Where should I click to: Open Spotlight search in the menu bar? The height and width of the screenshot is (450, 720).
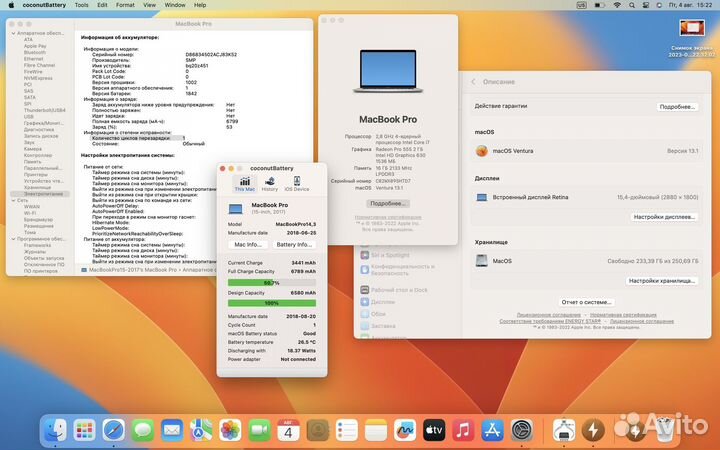pos(632,5)
